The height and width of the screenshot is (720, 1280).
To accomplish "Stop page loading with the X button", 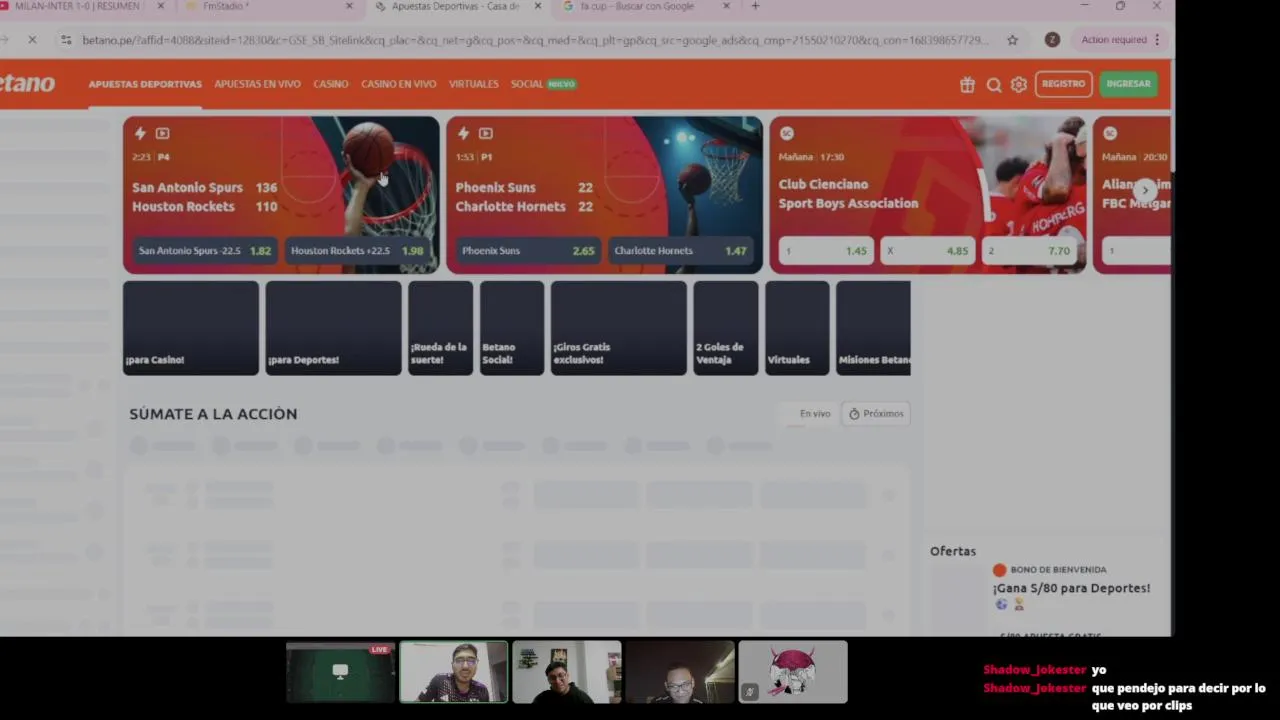I will [x=32, y=40].
